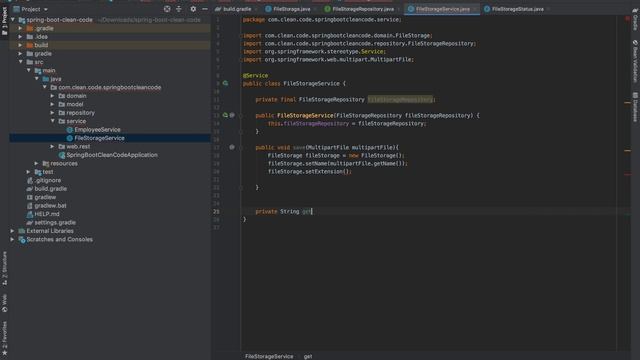
Task: Expand the .idea folder
Action: 20,37
